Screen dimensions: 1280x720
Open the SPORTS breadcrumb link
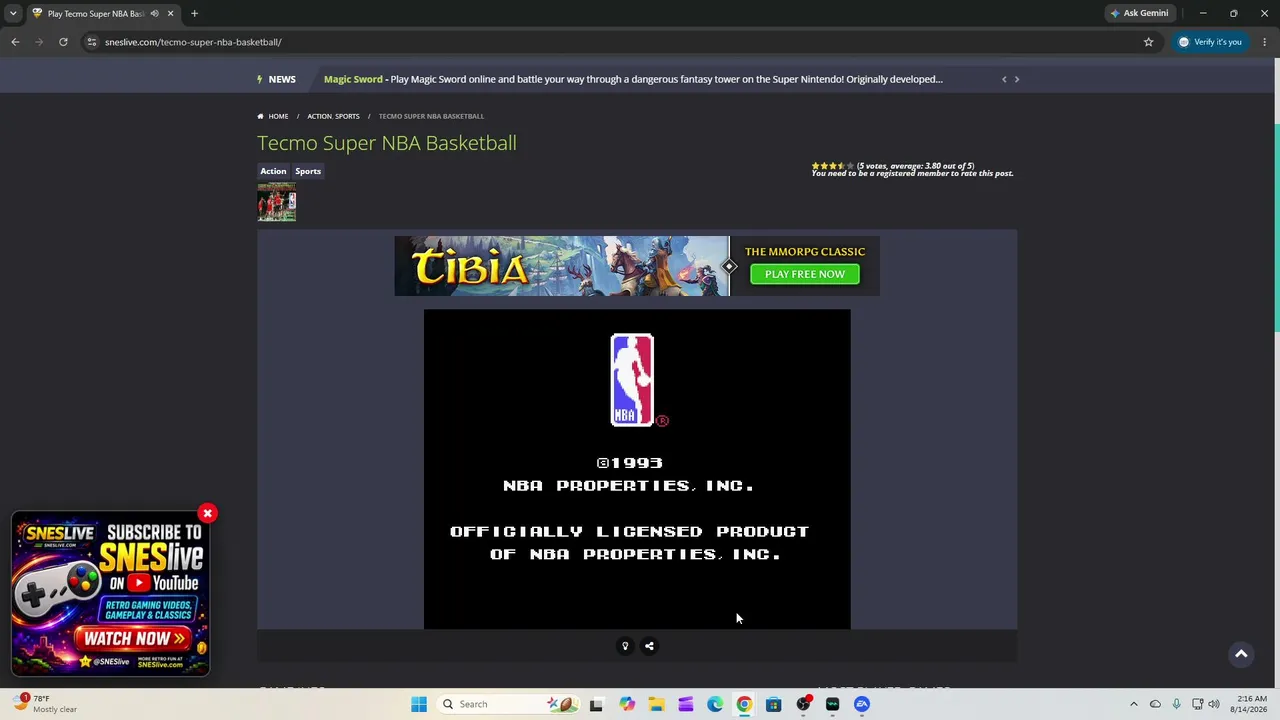(x=348, y=116)
